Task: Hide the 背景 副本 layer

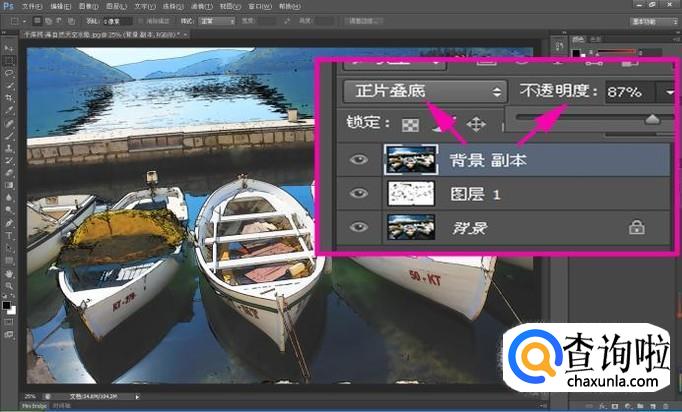Action: coord(360,158)
